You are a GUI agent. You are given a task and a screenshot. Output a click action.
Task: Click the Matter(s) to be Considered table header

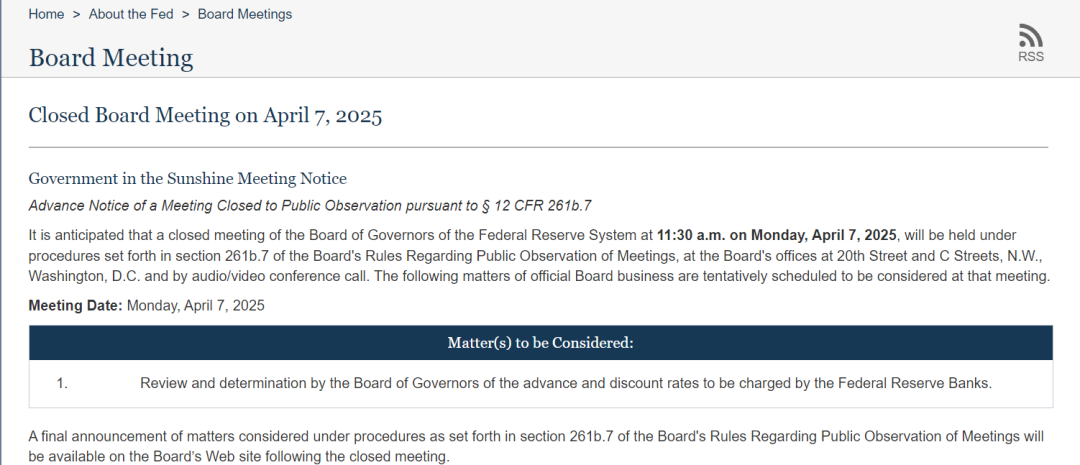tap(540, 343)
